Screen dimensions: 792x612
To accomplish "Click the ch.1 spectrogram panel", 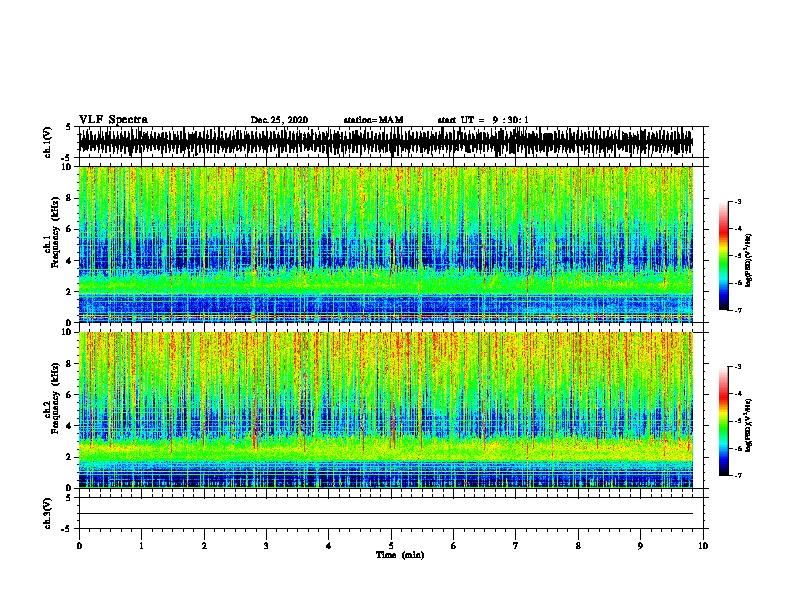I will pyautogui.click(x=386, y=244).
